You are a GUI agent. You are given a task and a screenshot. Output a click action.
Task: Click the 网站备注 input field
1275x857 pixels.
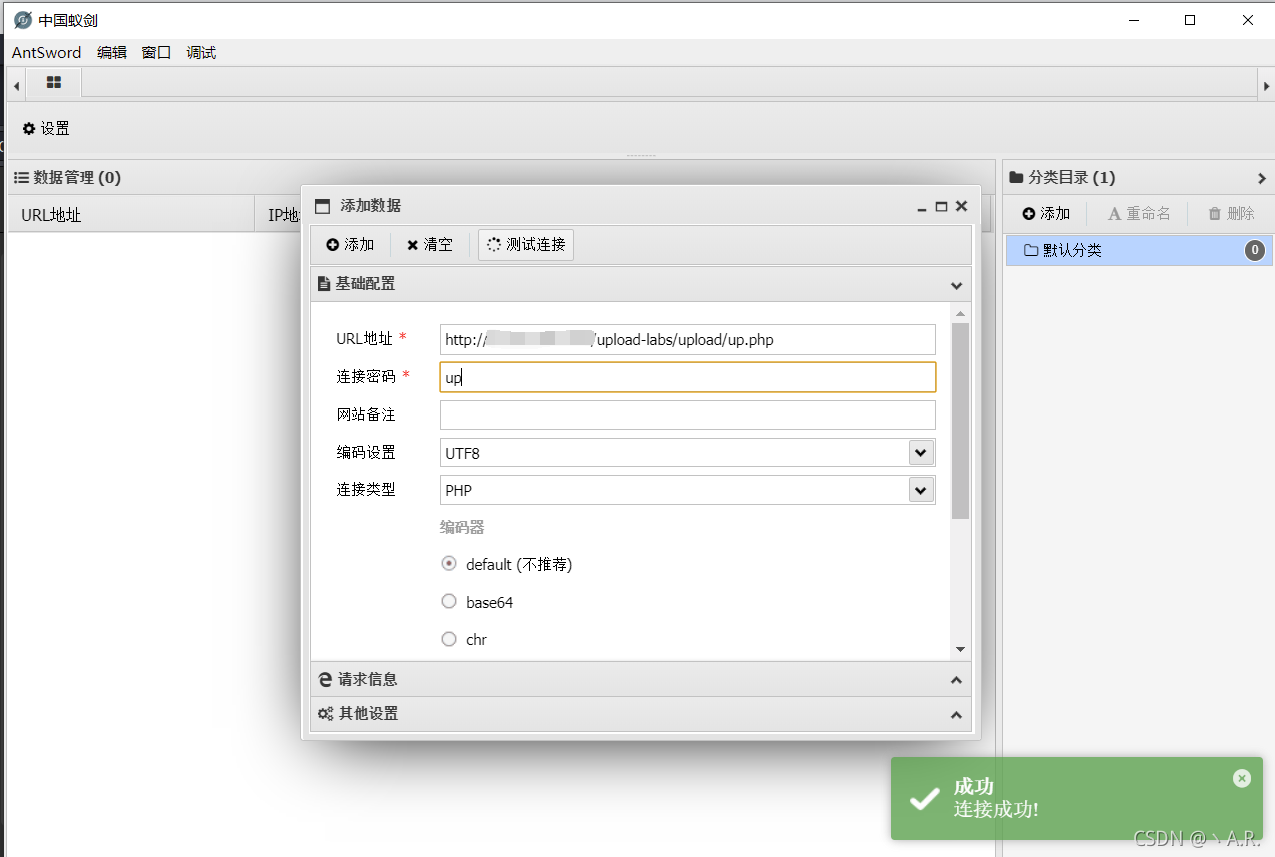[x=688, y=415]
